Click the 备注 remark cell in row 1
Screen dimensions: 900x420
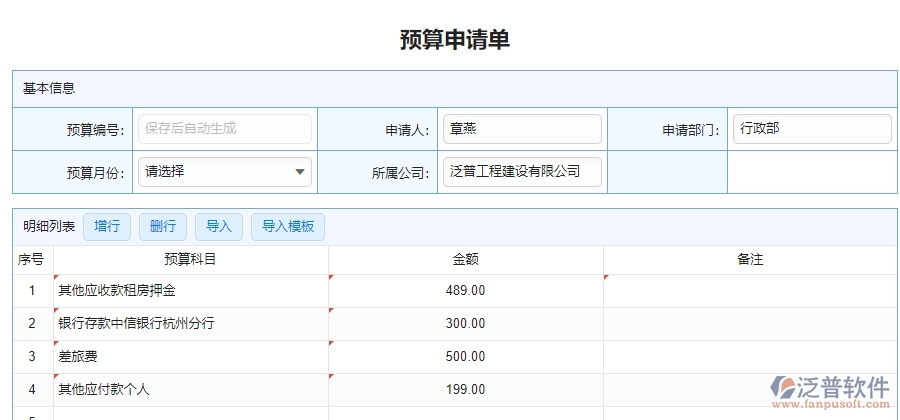(750, 291)
